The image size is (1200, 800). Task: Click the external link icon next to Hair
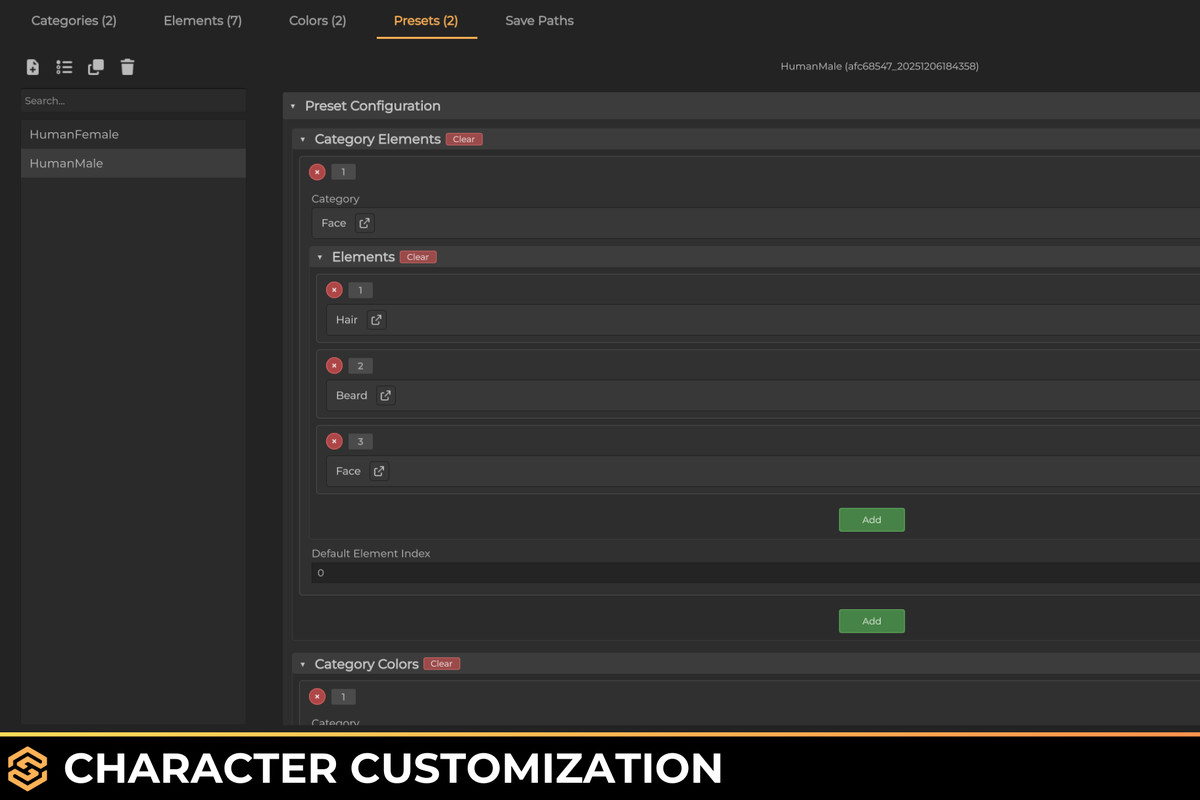[x=377, y=319]
